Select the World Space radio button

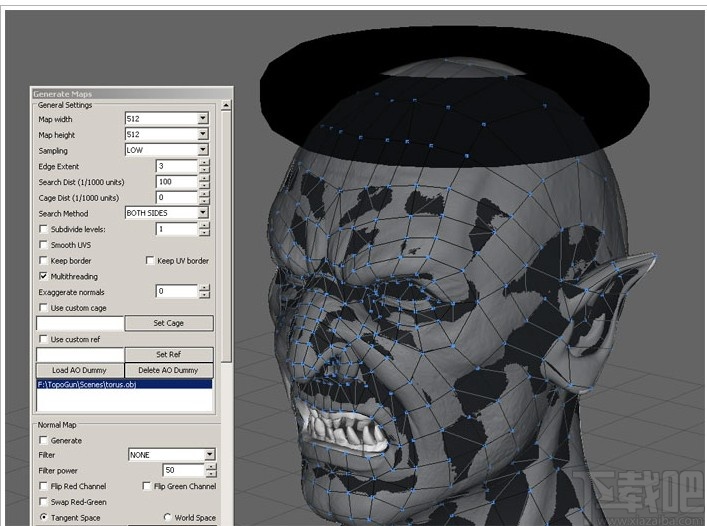coord(167,517)
